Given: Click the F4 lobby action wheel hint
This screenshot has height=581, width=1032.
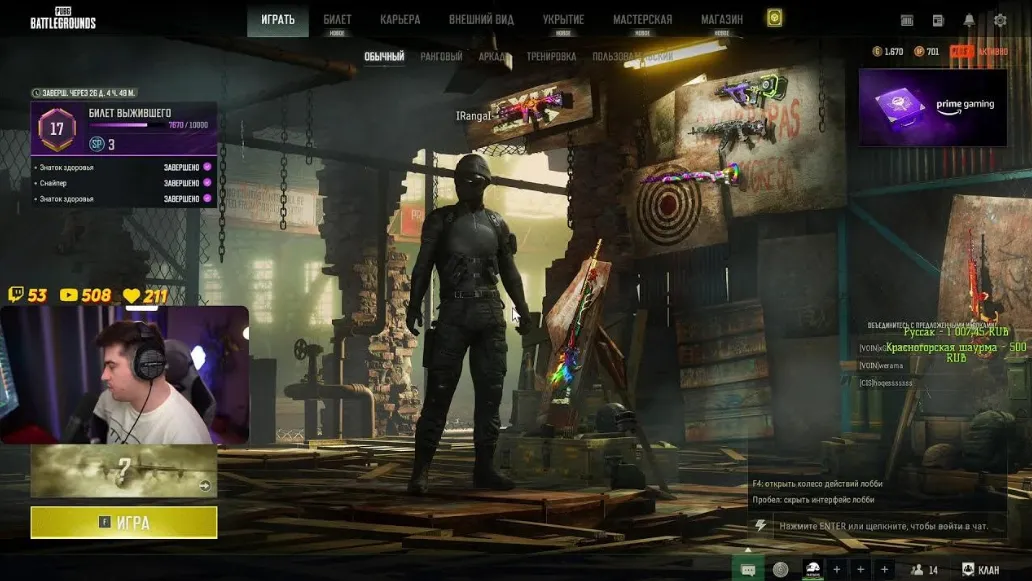Looking at the screenshot, I should click(817, 484).
